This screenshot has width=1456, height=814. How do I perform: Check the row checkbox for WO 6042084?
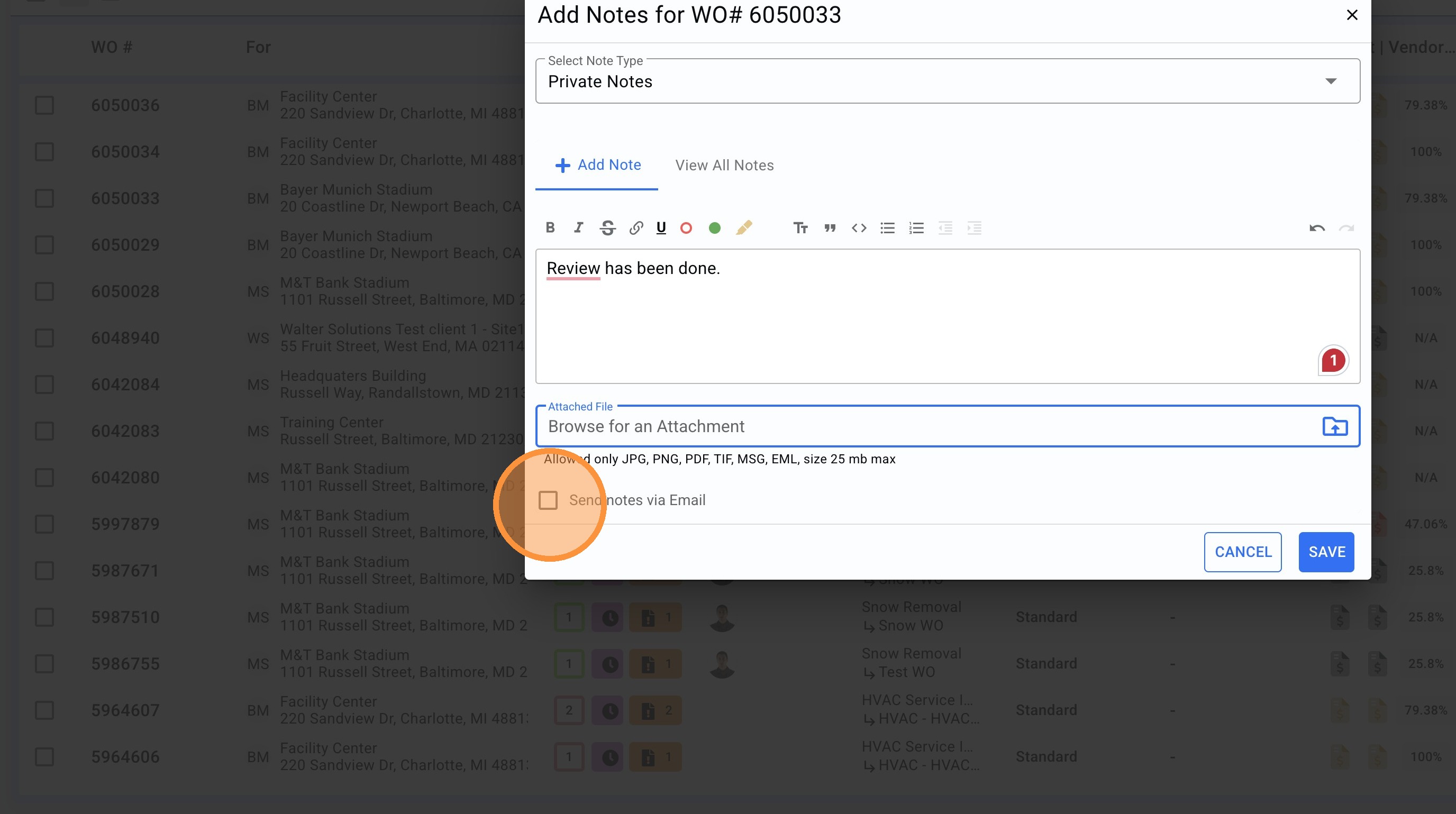coord(44,385)
